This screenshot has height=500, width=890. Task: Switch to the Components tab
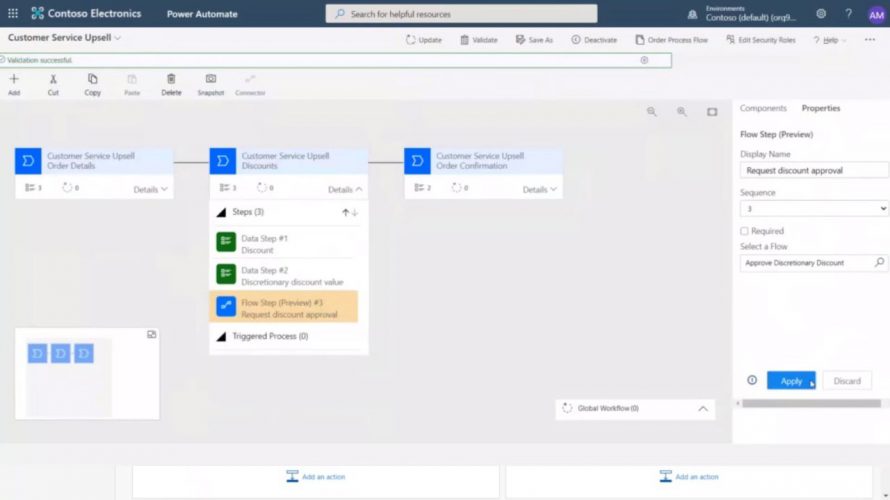(x=763, y=108)
